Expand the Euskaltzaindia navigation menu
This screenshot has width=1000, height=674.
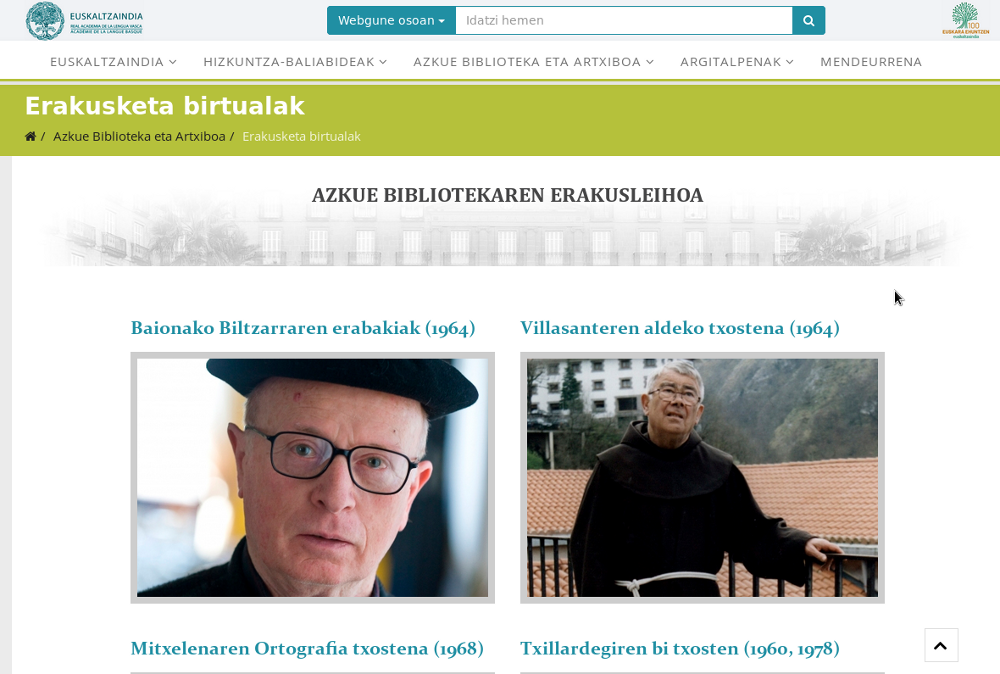114,62
